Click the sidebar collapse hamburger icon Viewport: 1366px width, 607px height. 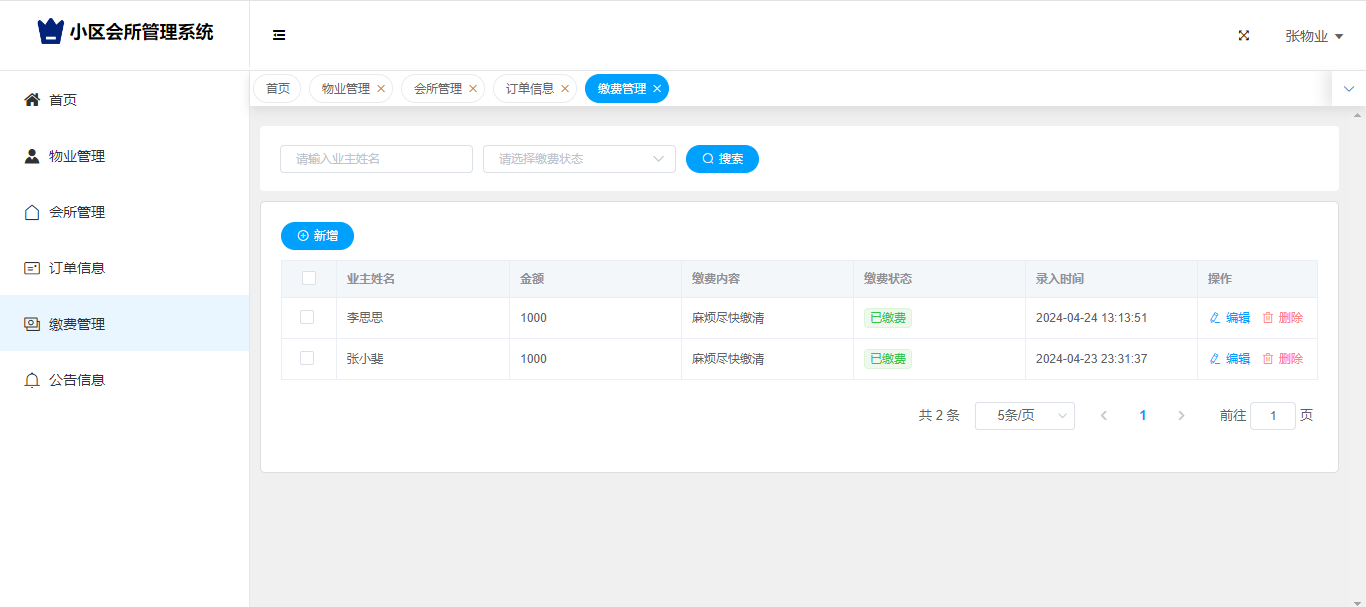coord(279,35)
